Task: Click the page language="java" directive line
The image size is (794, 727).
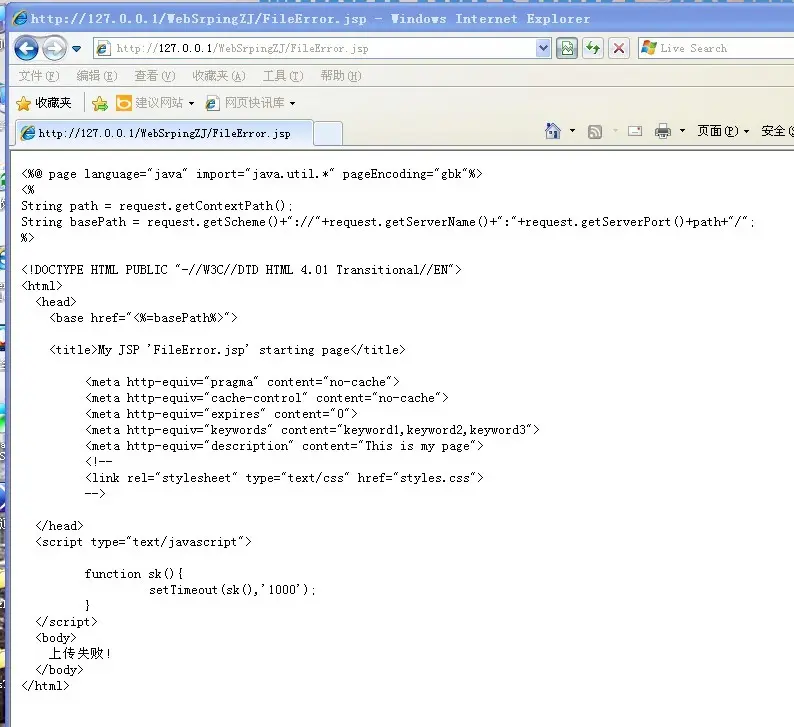Action: coord(252,174)
